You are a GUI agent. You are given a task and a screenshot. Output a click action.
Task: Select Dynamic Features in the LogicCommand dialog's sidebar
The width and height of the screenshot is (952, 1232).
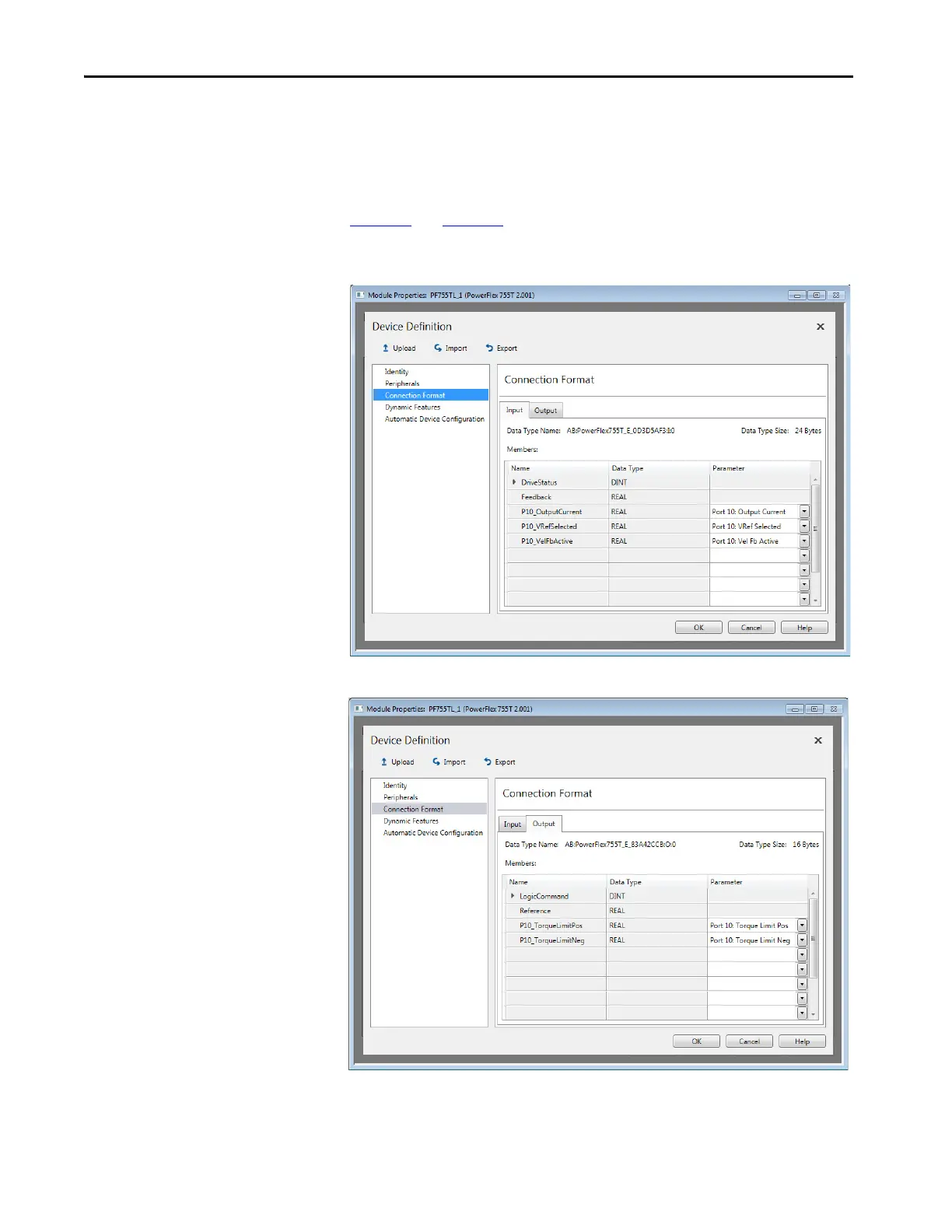pos(411,821)
